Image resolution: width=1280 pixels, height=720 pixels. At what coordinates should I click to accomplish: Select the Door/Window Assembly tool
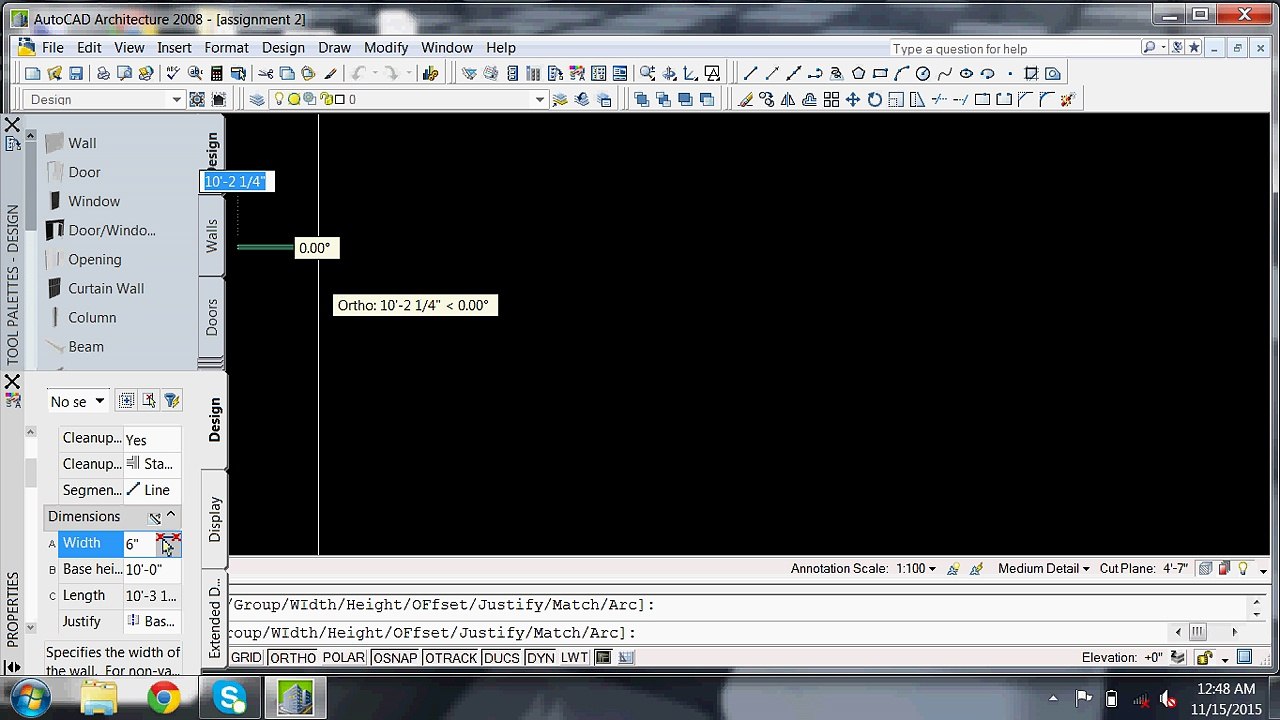pos(101,230)
